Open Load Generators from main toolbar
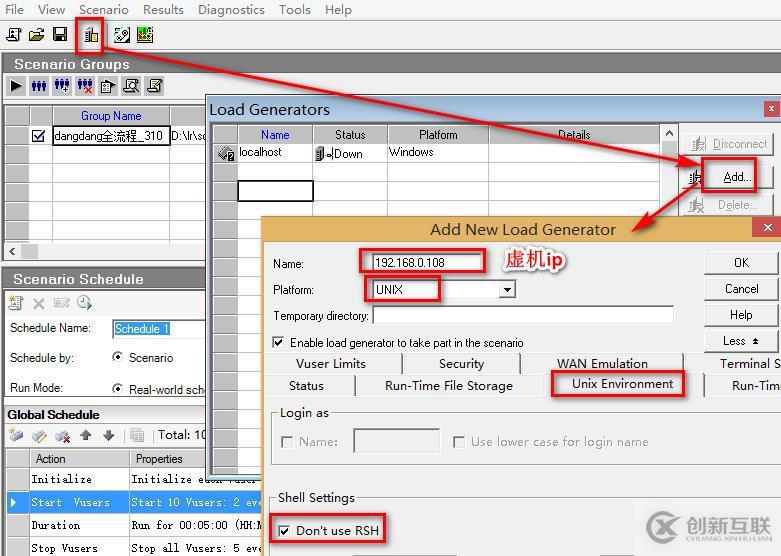Viewport: 781px width, 556px height. coord(91,34)
